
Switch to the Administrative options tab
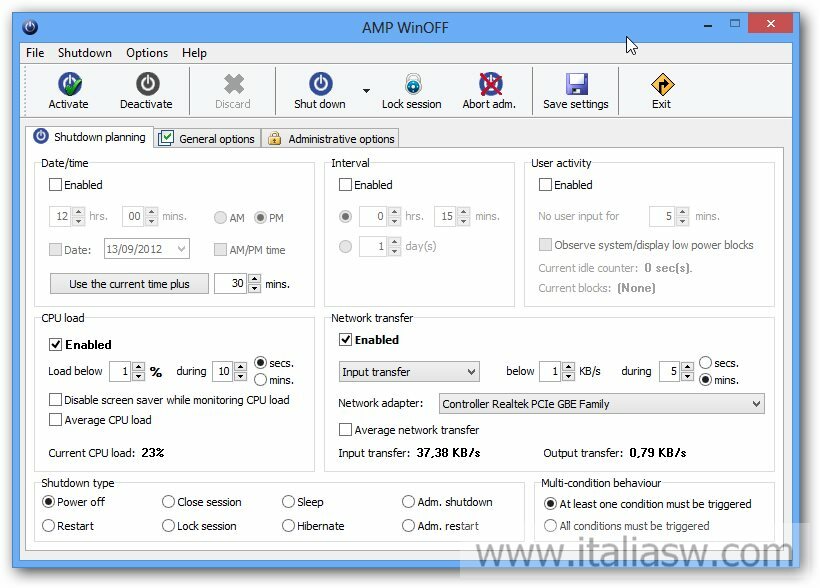(x=331, y=139)
